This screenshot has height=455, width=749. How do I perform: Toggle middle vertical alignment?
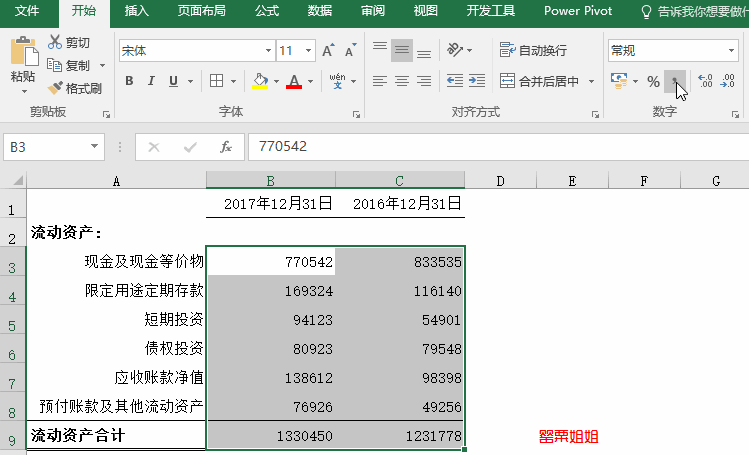(402, 51)
